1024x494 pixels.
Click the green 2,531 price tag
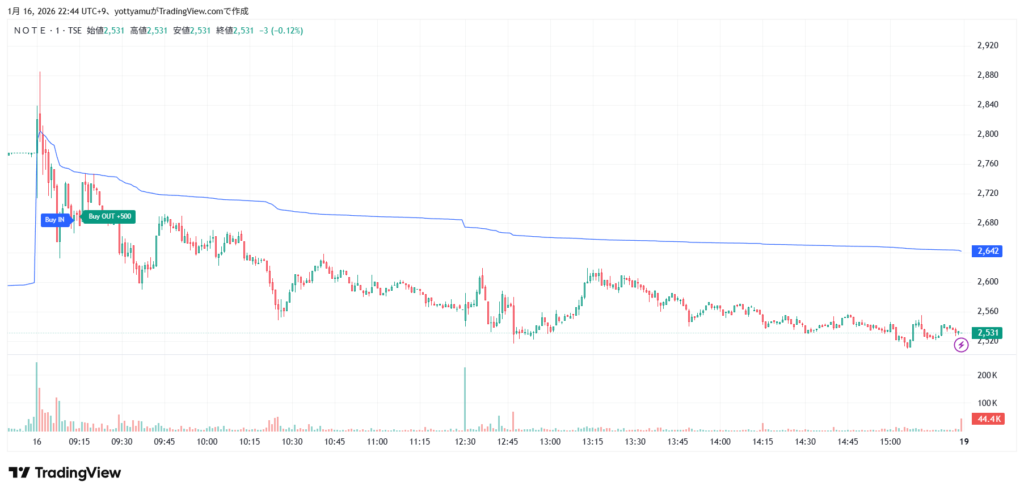pyautogui.click(x=988, y=333)
